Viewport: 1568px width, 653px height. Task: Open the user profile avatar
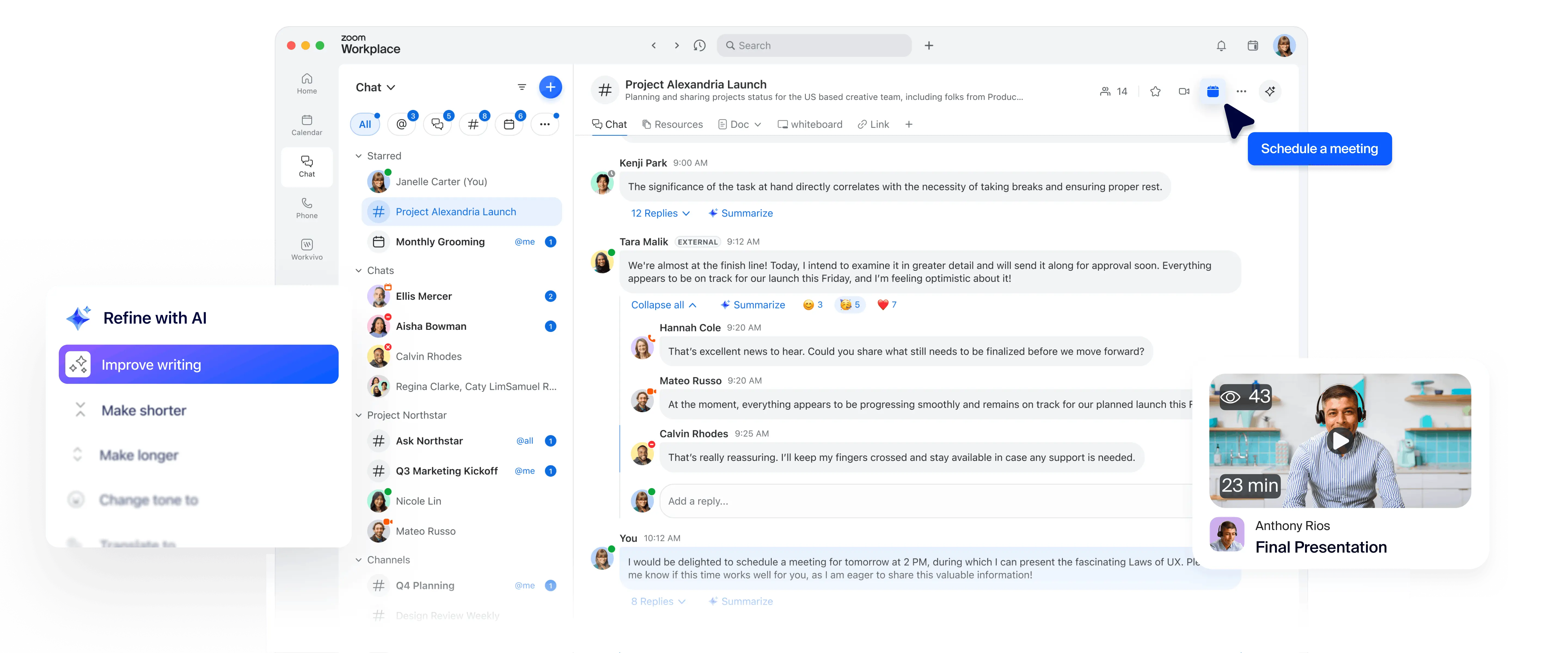pyautogui.click(x=1284, y=46)
